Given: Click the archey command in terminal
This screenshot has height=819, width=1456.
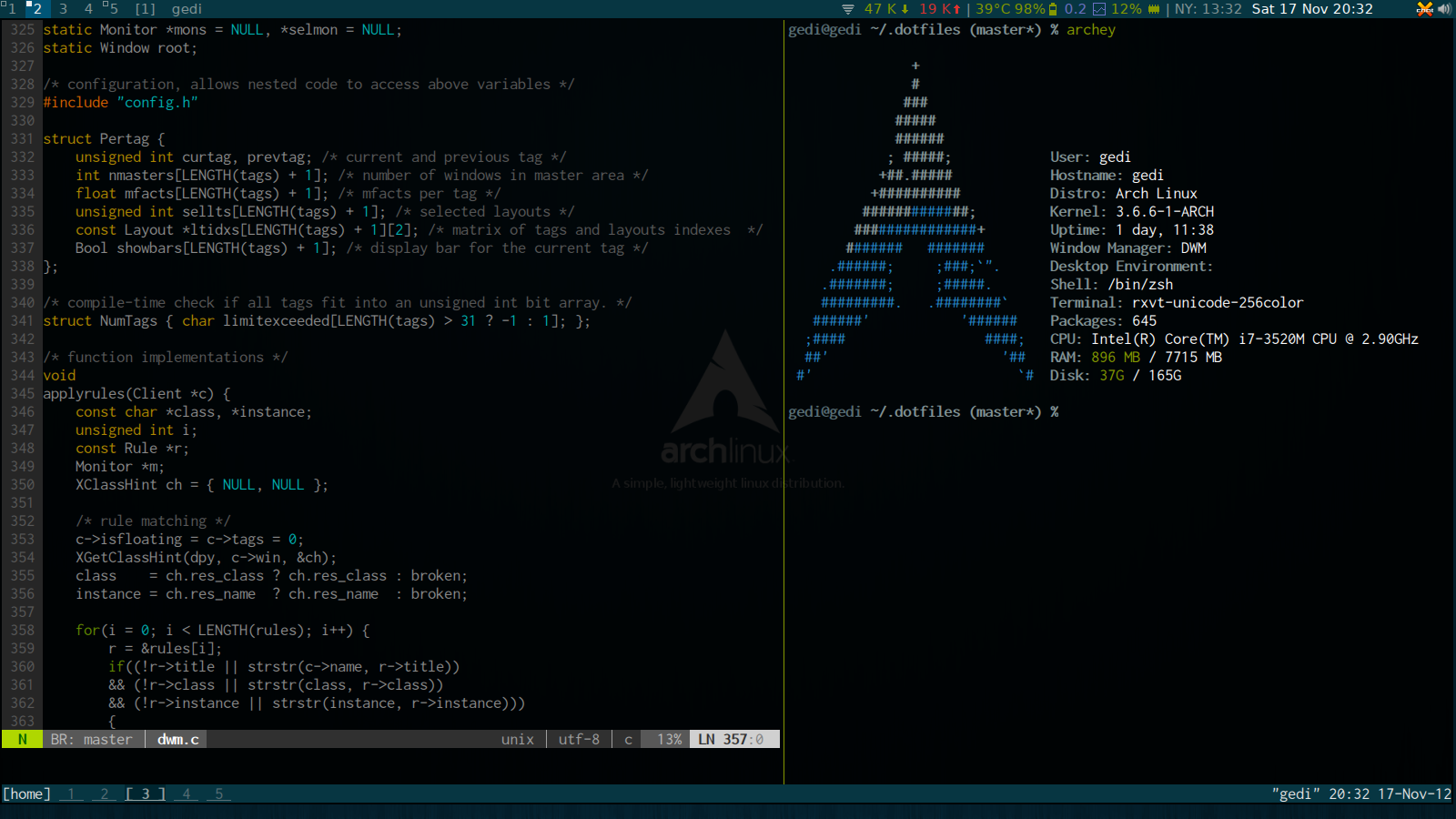Looking at the screenshot, I should pyautogui.click(x=1091, y=29).
